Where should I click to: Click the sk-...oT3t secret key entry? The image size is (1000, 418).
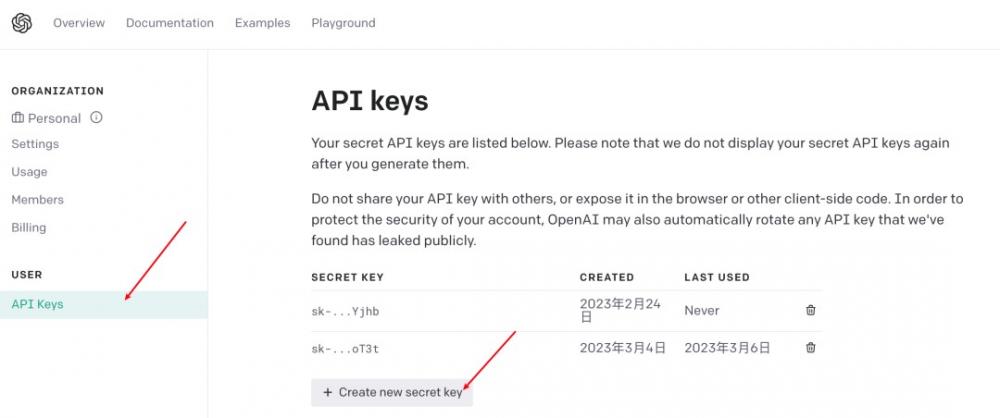coord(345,348)
